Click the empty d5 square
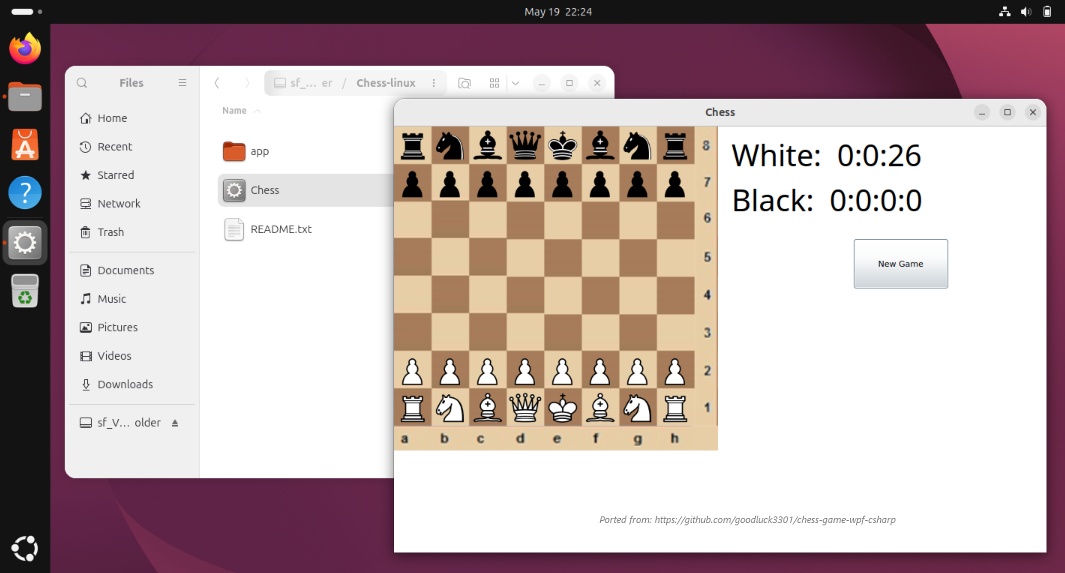1065x573 pixels. coord(525,257)
